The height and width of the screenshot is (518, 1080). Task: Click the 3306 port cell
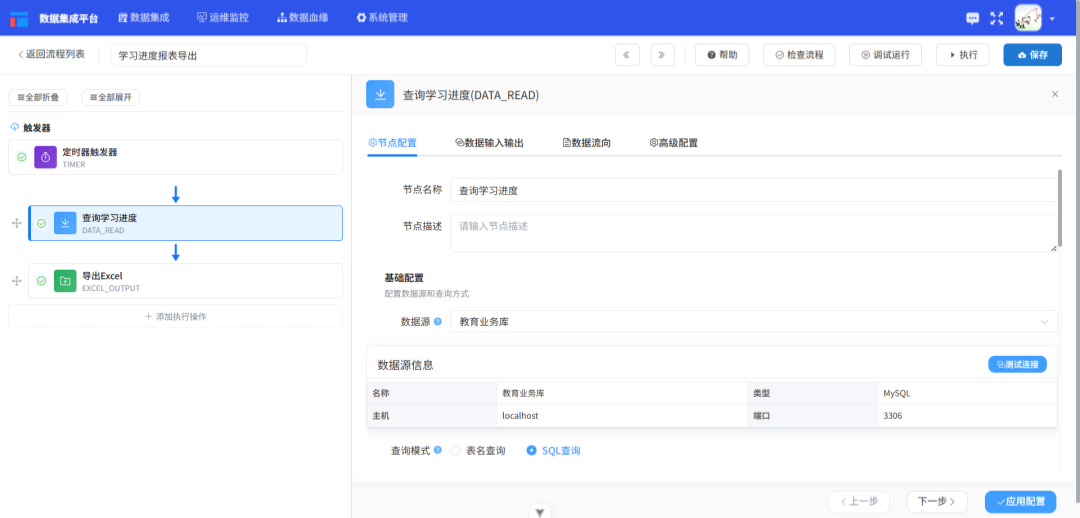pyautogui.click(x=967, y=415)
